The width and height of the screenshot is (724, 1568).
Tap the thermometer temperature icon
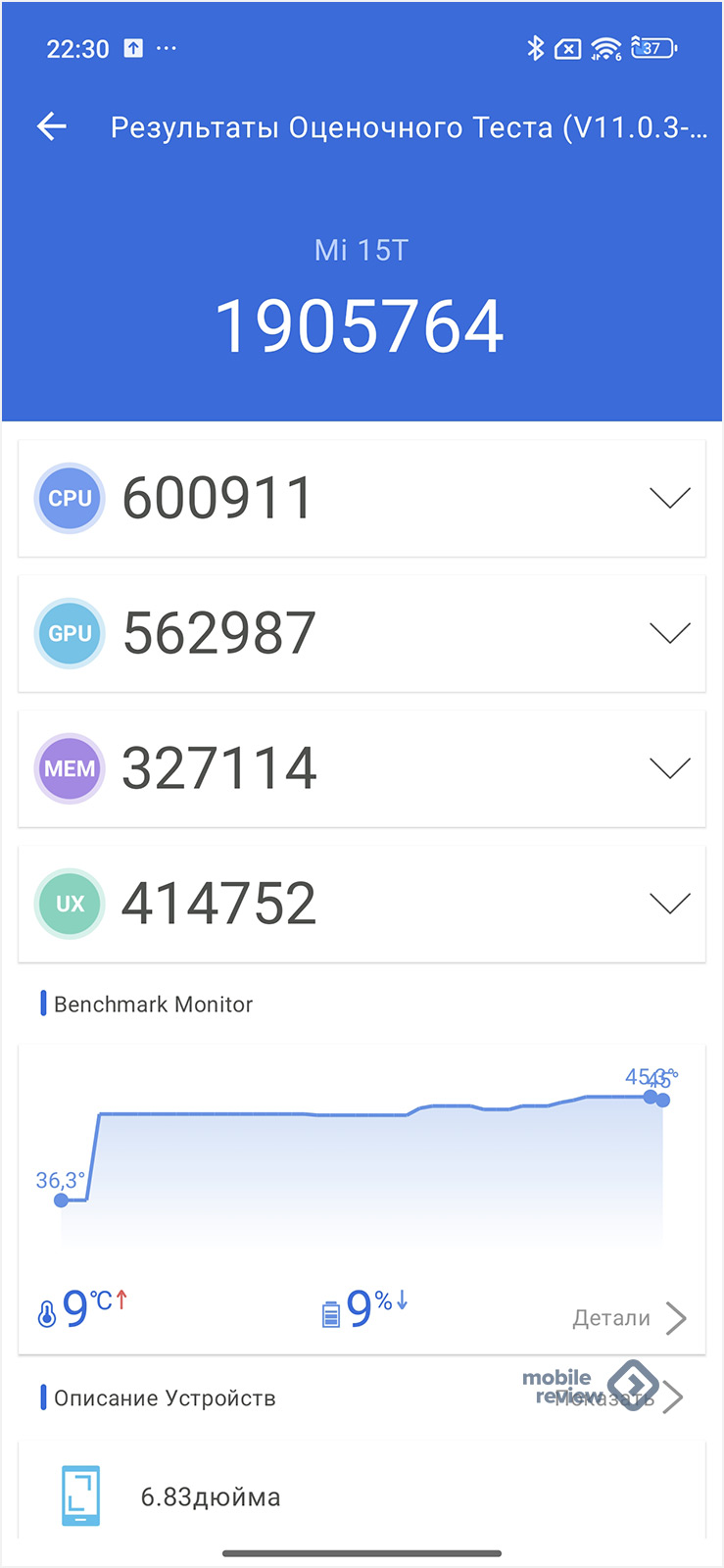pyautogui.click(x=47, y=1313)
